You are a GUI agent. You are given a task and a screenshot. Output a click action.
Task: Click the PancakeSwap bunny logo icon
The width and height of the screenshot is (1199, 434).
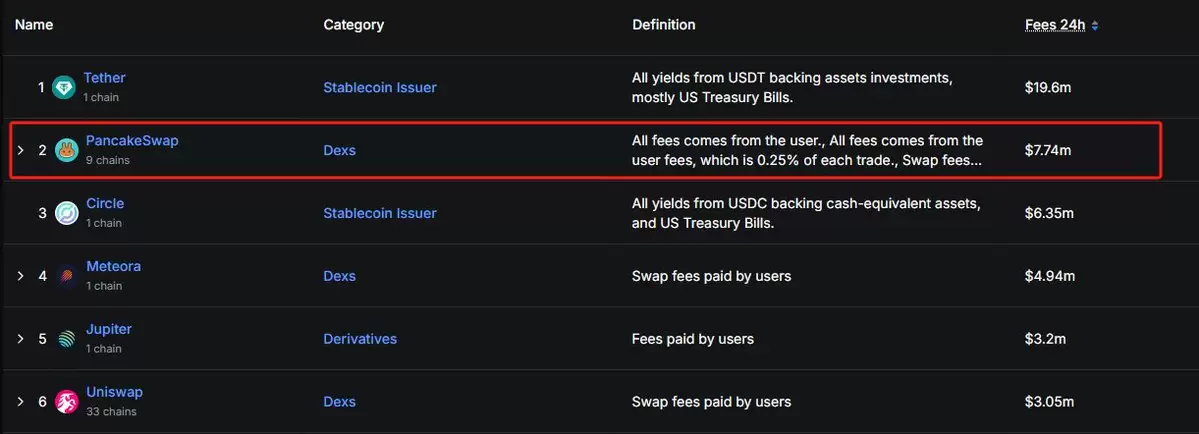[67, 151]
